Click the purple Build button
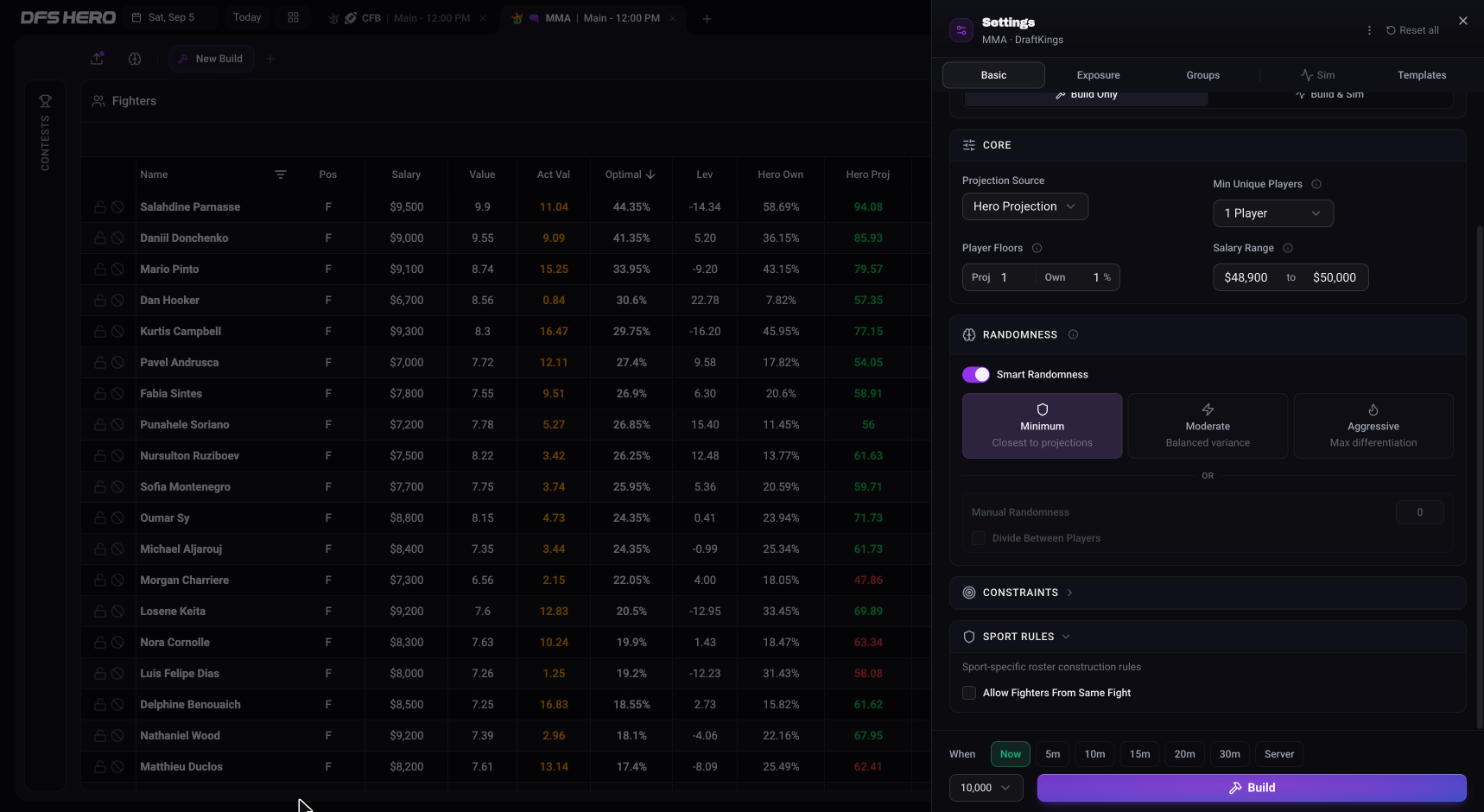Screen dimensions: 1484x812 (1252, 788)
